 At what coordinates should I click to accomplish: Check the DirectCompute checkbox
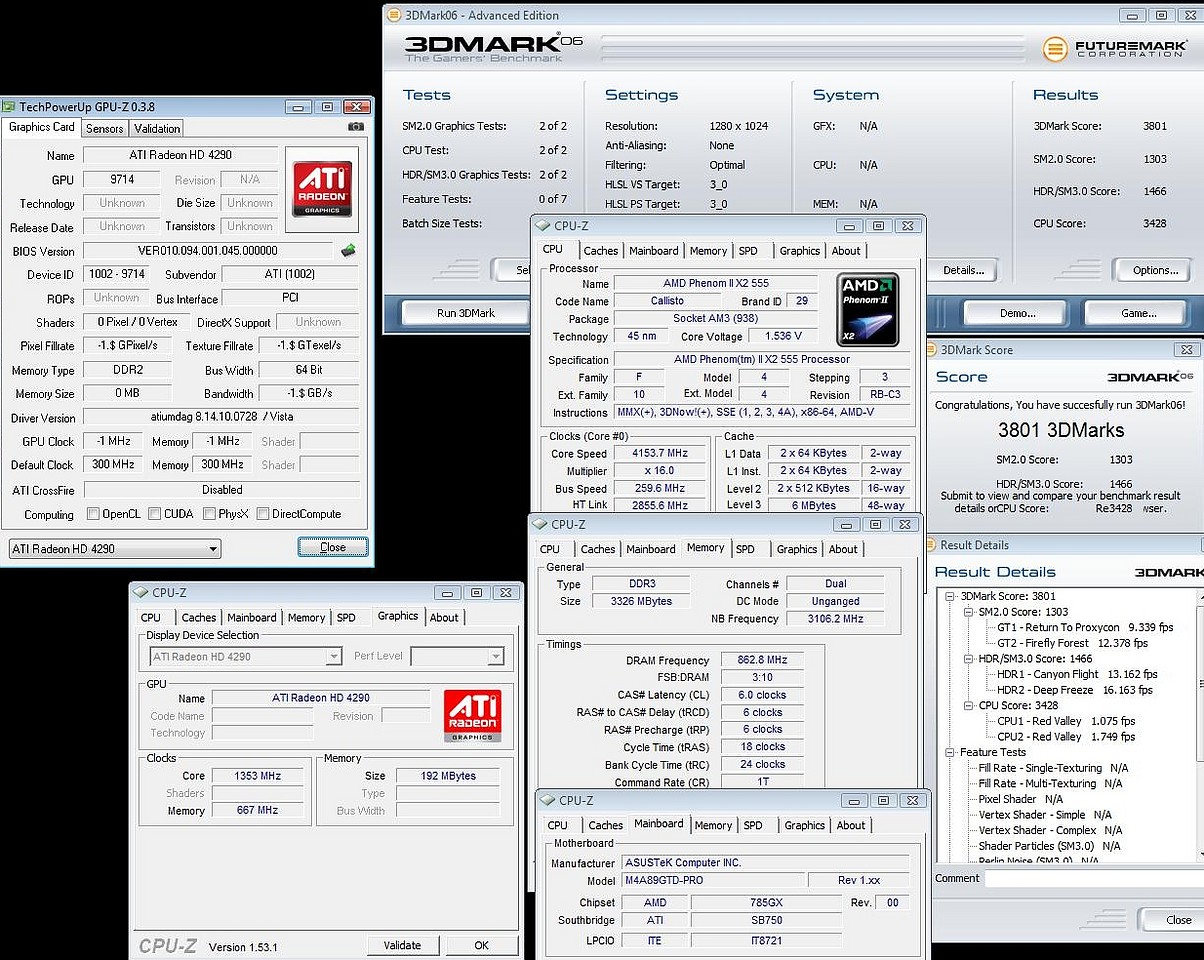click(262, 514)
